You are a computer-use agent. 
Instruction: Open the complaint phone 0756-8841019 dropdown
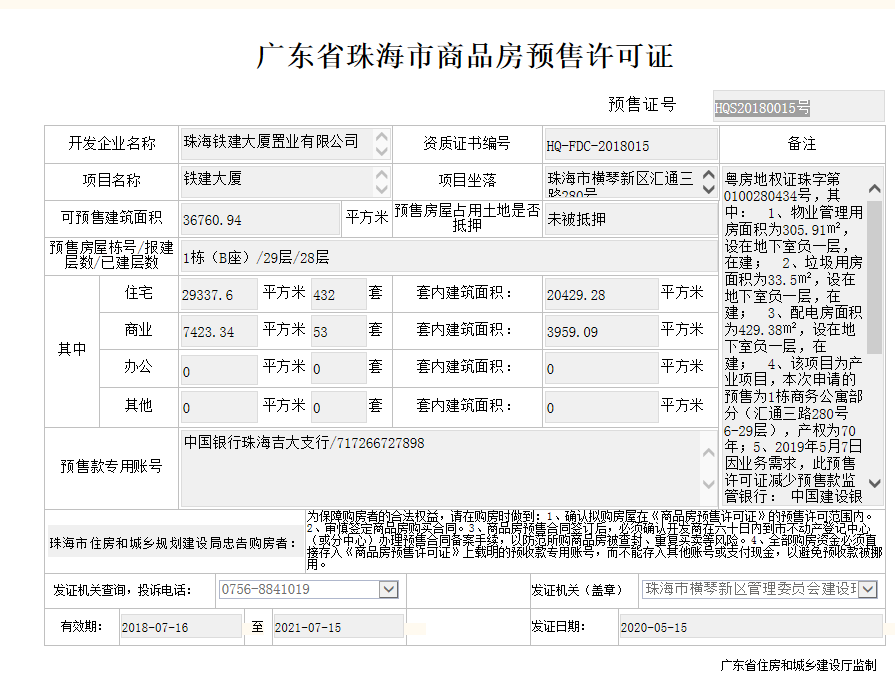(389, 590)
